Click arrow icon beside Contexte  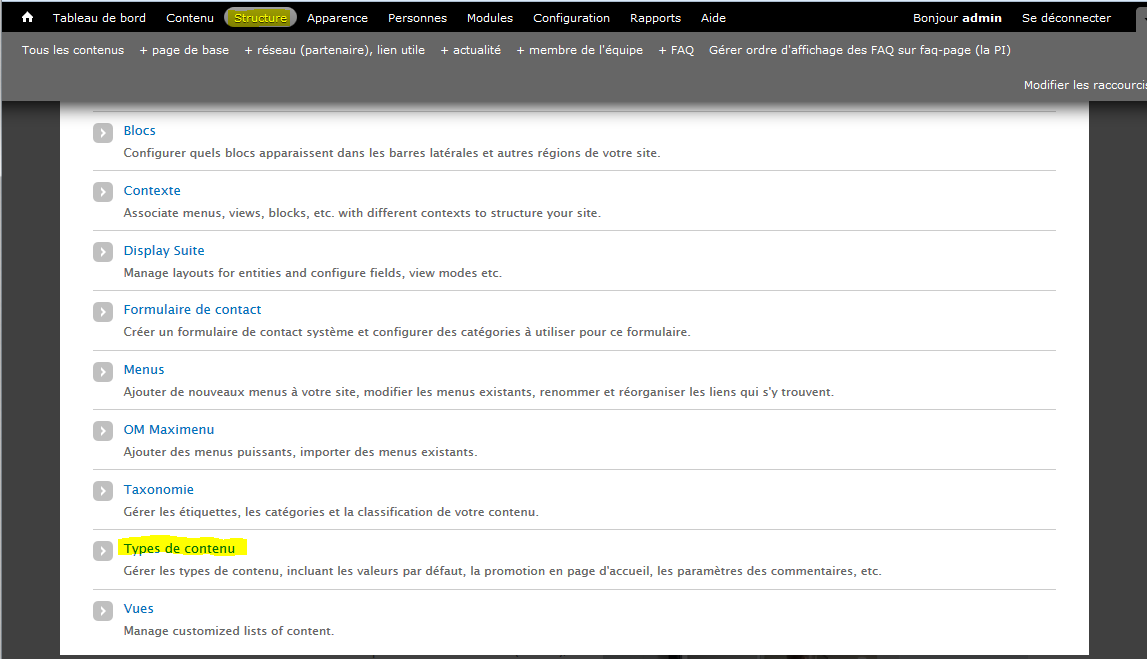[103, 192]
